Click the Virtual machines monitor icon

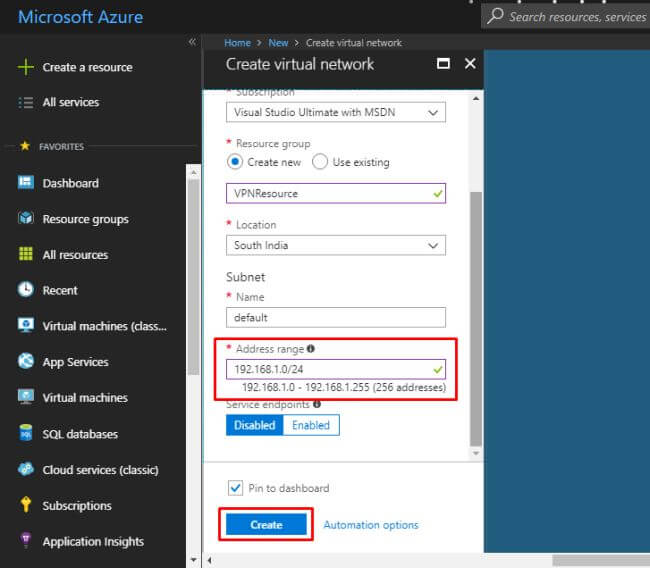pos(26,397)
